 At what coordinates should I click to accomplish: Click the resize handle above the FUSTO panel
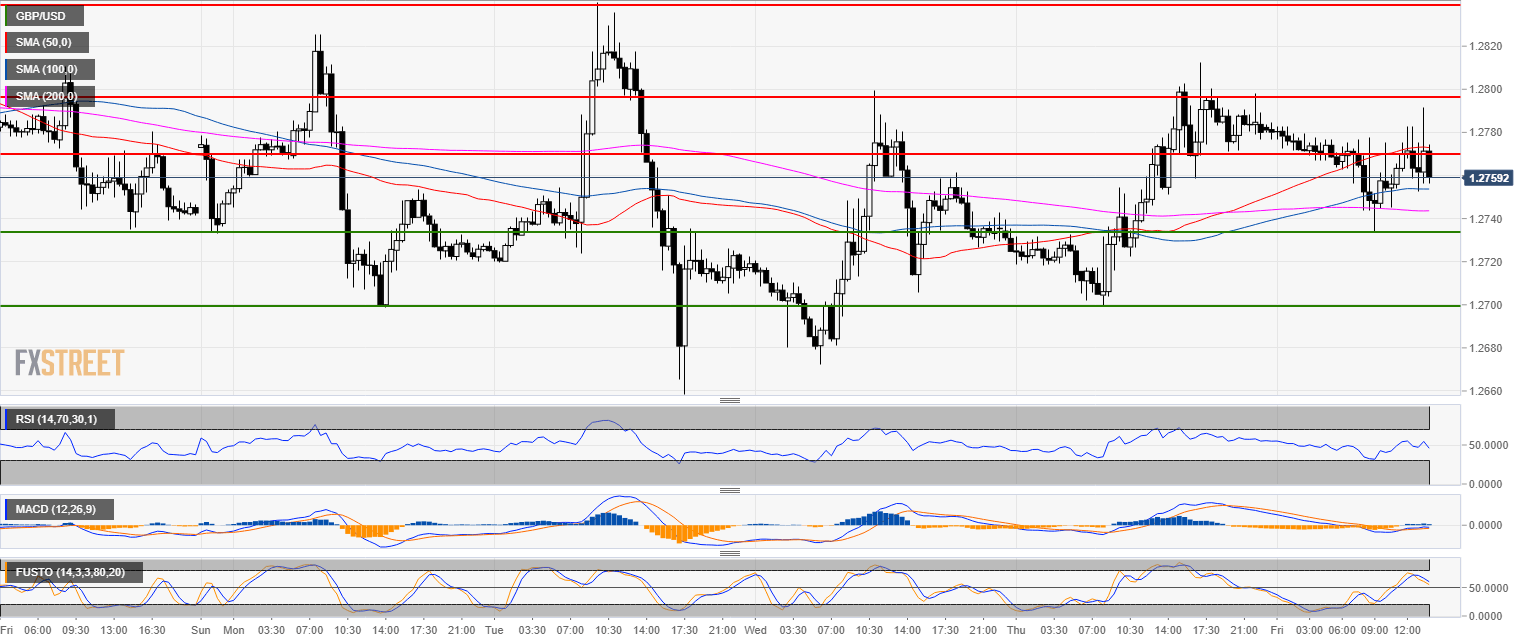pyautogui.click(x=730, y=553)
